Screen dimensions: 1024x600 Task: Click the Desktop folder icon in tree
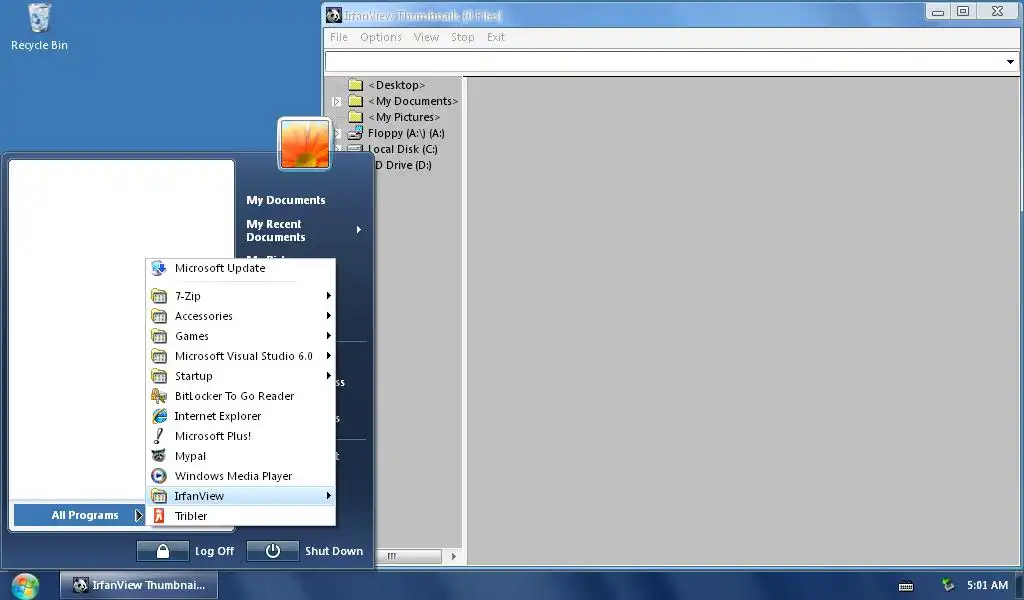point(355,85)
